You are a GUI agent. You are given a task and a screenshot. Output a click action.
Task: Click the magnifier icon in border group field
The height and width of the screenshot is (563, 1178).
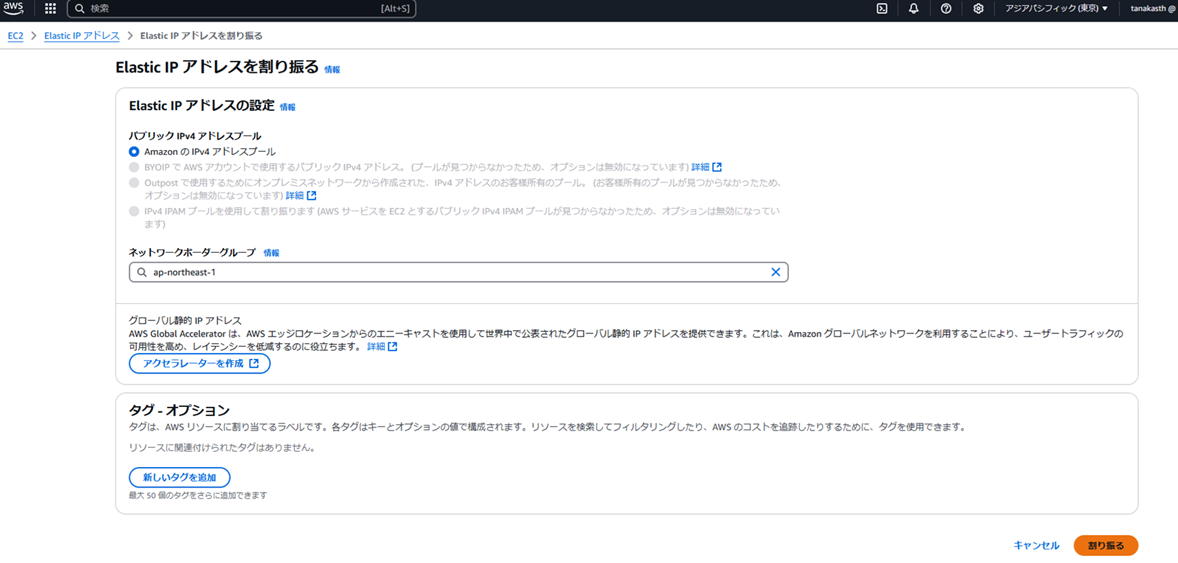141,272
